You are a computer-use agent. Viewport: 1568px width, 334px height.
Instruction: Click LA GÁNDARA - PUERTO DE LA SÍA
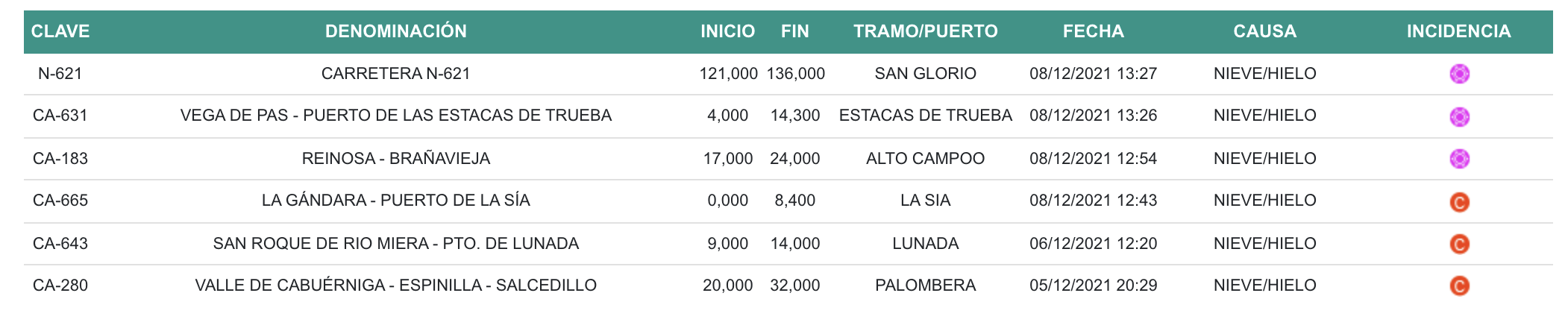coord(395,201)
